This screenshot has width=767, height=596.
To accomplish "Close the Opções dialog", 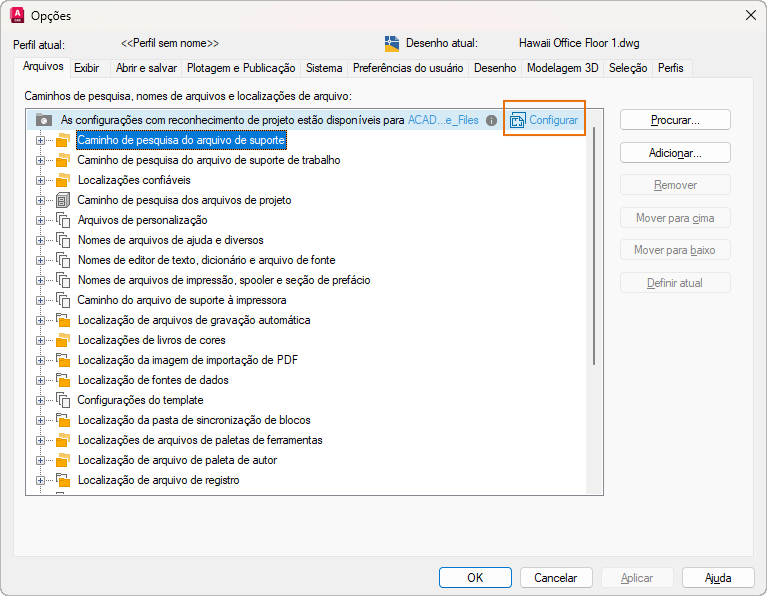I will coord(751,15).
